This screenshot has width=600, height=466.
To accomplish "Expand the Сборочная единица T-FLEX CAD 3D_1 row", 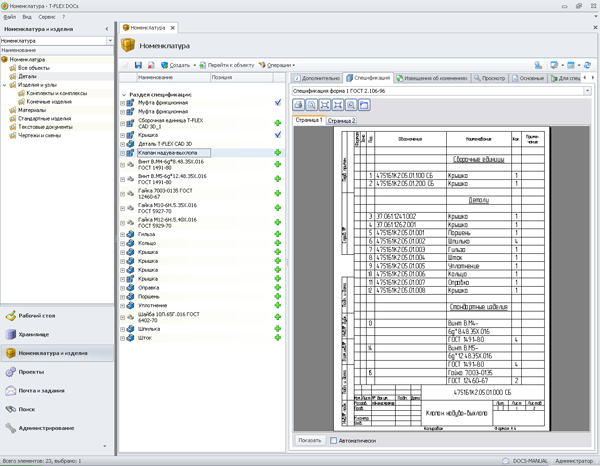I will [122, 124].
